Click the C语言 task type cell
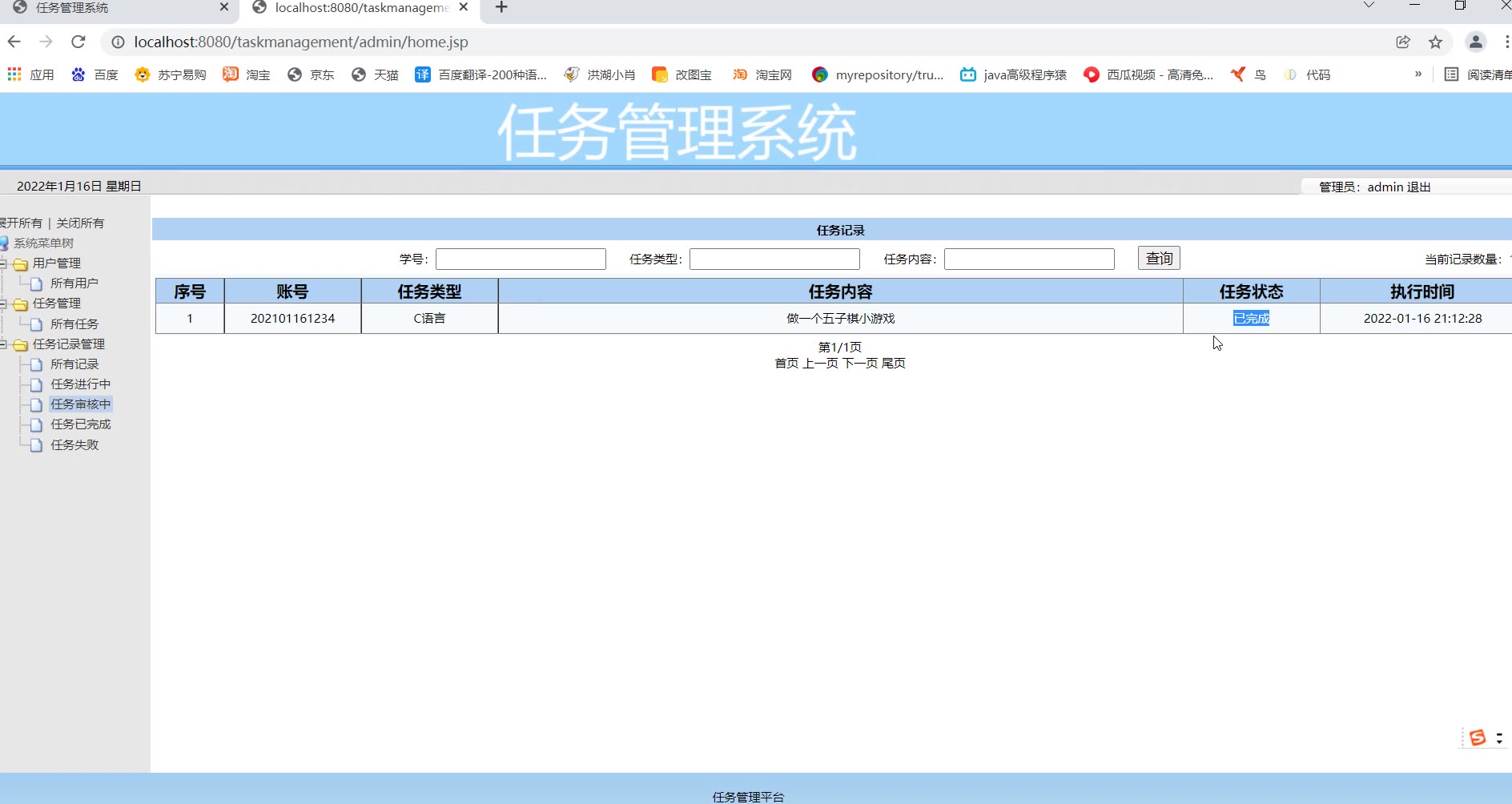The width and height of the screenshot is (1512, 804). pos(429,318)
